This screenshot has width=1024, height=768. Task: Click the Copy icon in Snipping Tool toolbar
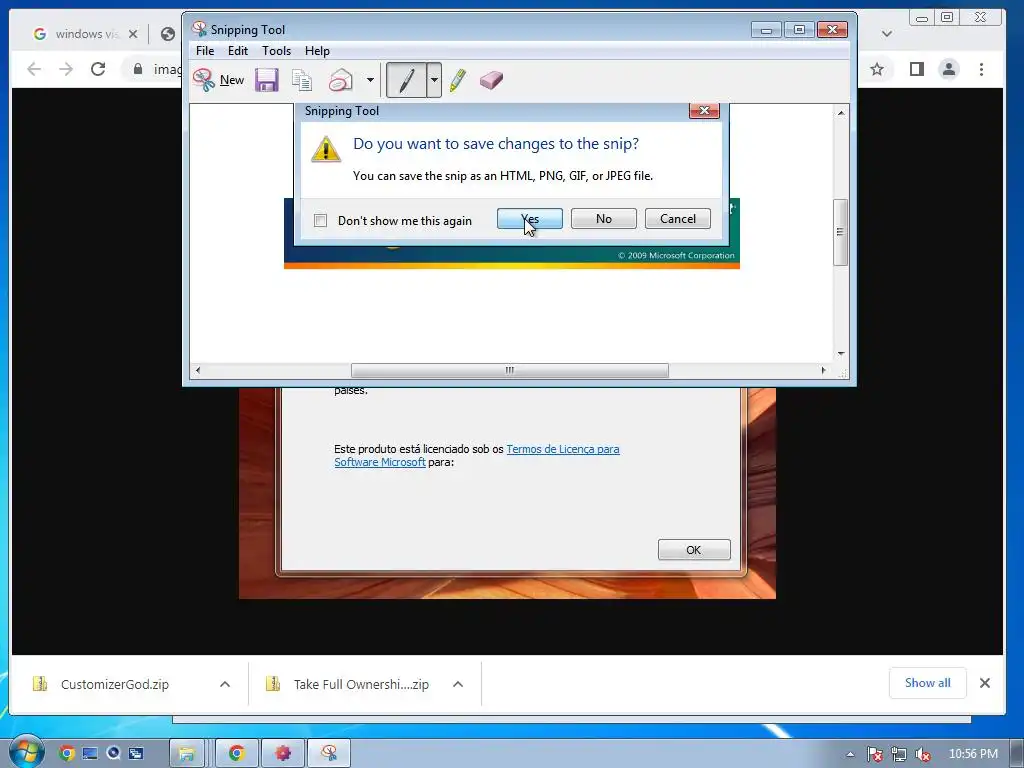pos(302,80)
